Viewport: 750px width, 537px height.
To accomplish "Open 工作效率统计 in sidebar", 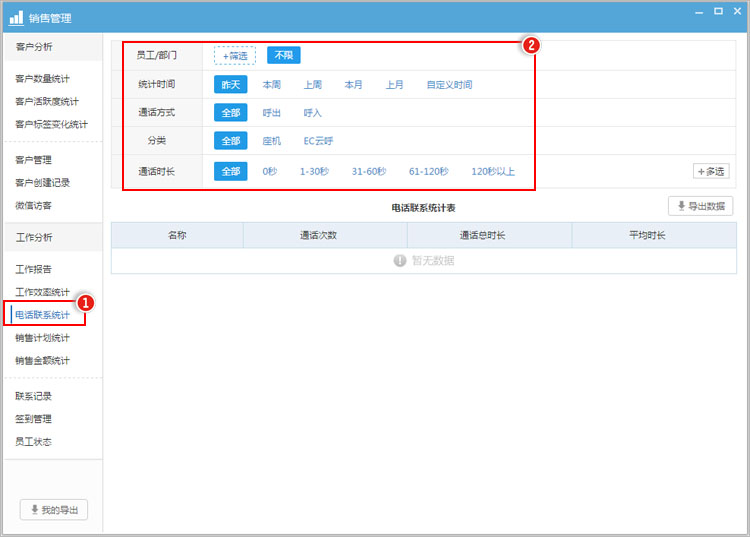I will click(x=43, y=292).
